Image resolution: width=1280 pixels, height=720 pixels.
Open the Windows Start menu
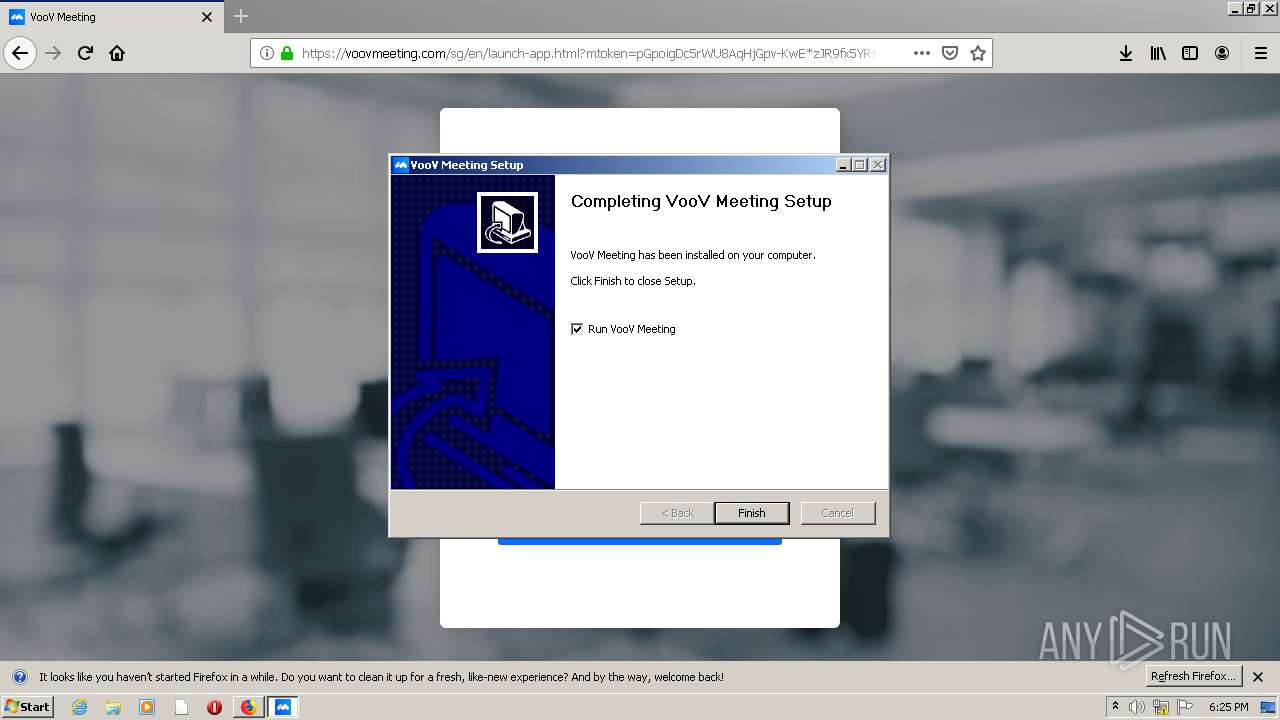click(x=27, y=706)
